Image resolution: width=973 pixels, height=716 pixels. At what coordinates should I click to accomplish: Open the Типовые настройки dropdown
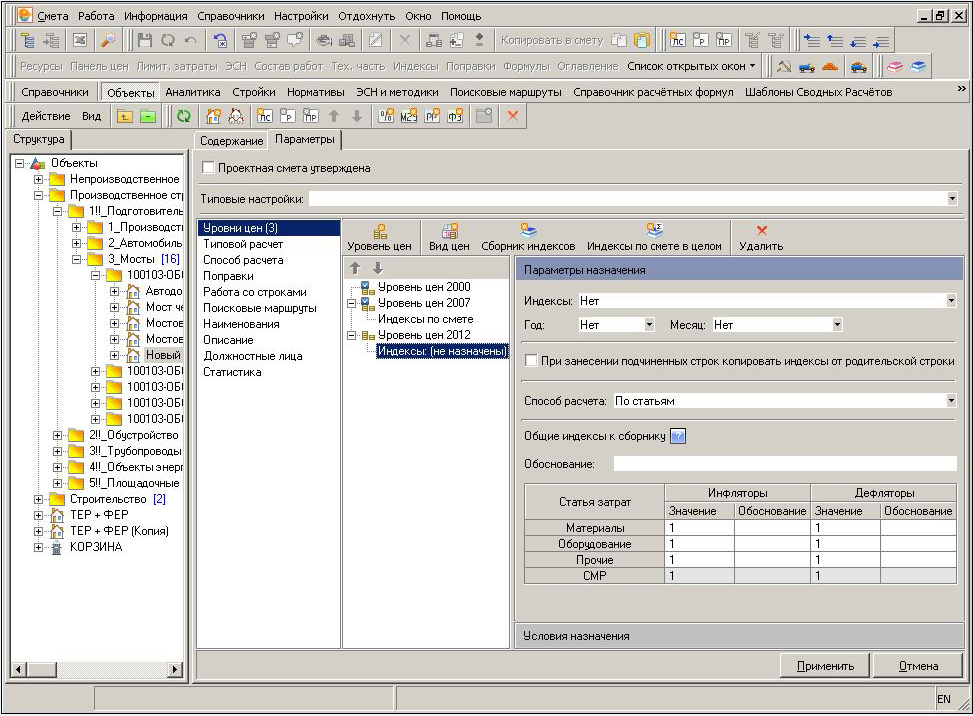coord(952,199)
